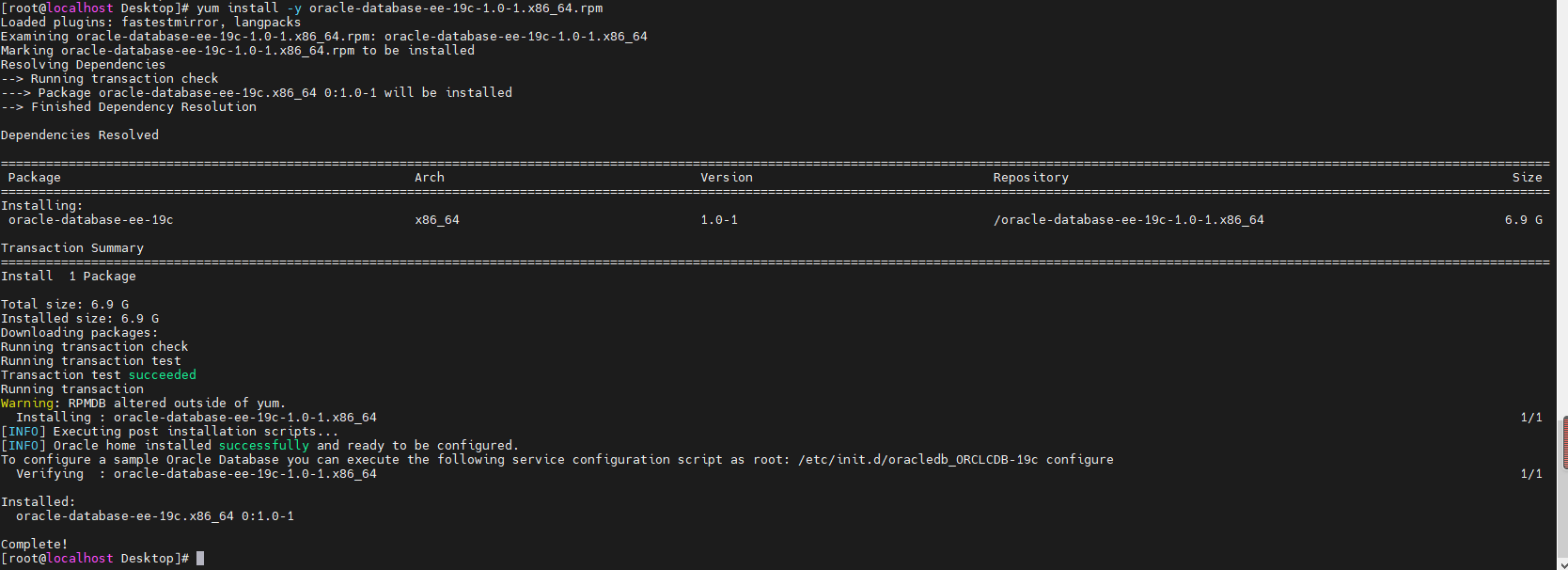Click the red scrollbar thumb
Screen dimensions: 1568x570
pyautogui.click(x=1564, y=442)
